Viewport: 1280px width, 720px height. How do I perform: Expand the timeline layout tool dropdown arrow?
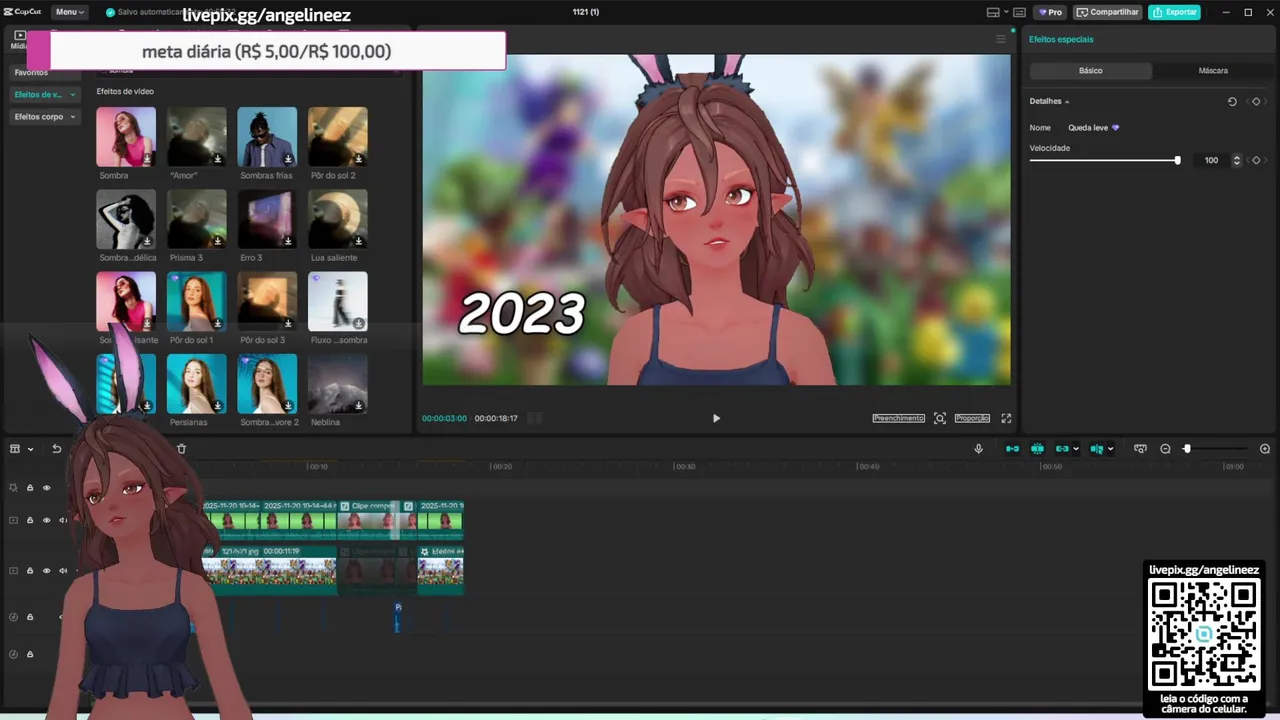click(30, 449)
